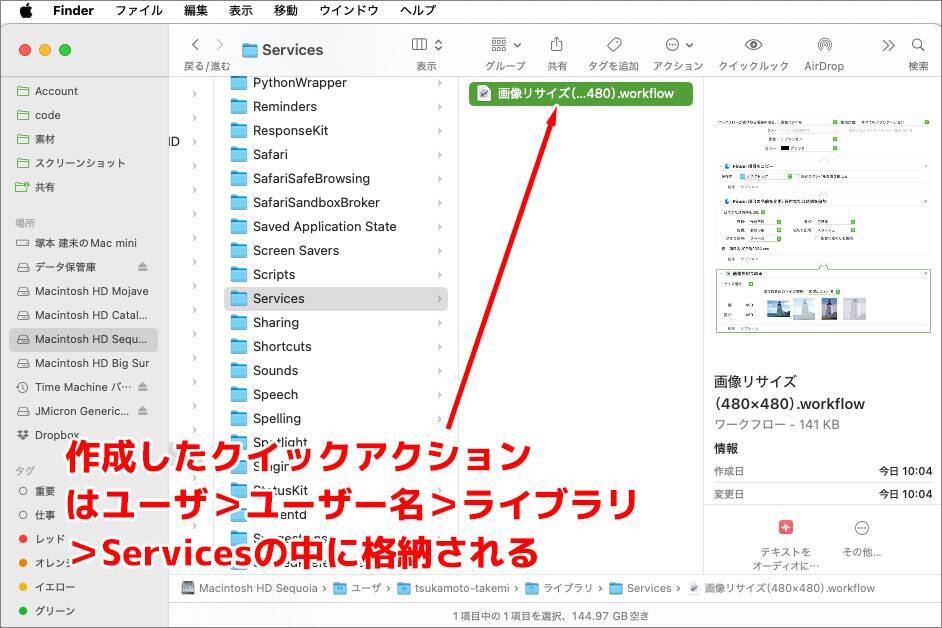This screenshot has width=942, height=628.
Task: Open the view mode column switcher
Action: 426,46
